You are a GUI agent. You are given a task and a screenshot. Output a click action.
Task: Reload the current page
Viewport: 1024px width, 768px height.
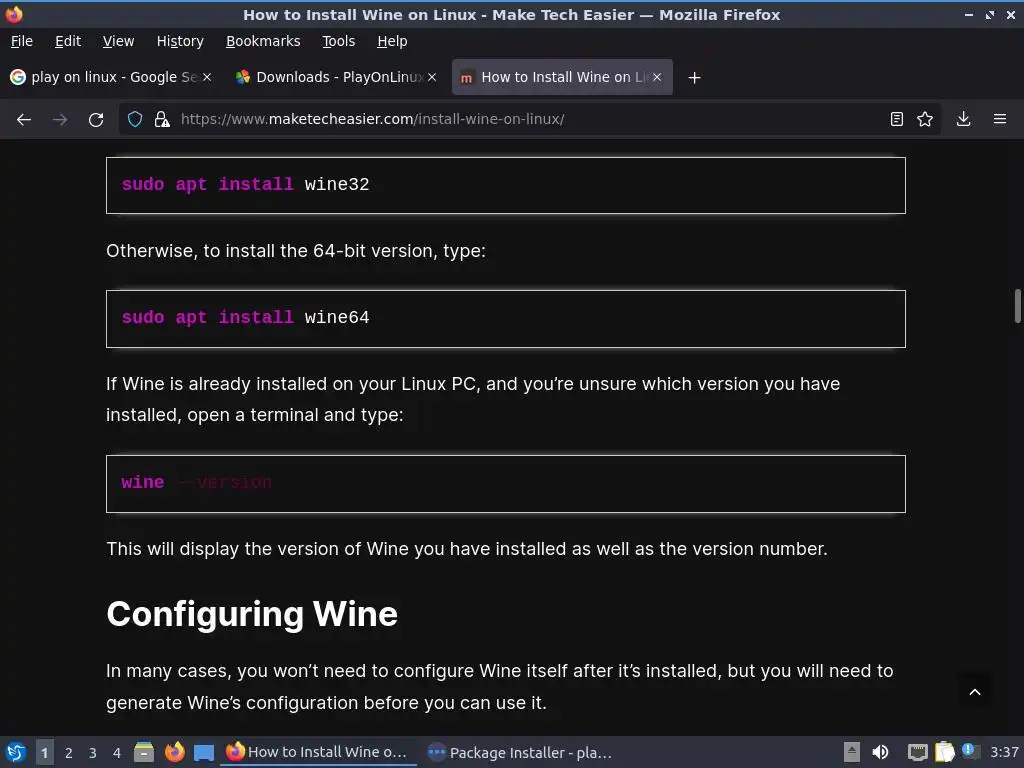[x=96, y=120]
